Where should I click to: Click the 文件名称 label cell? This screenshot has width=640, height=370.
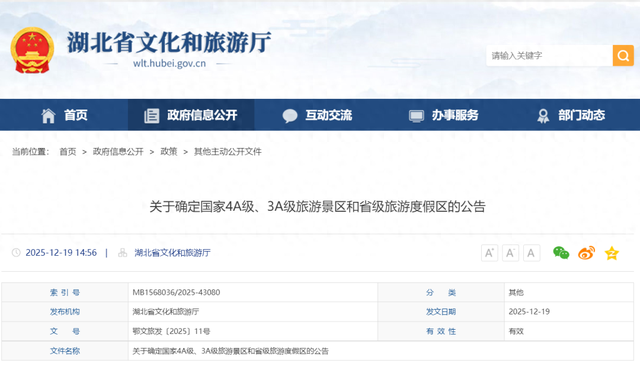point(65,351)
